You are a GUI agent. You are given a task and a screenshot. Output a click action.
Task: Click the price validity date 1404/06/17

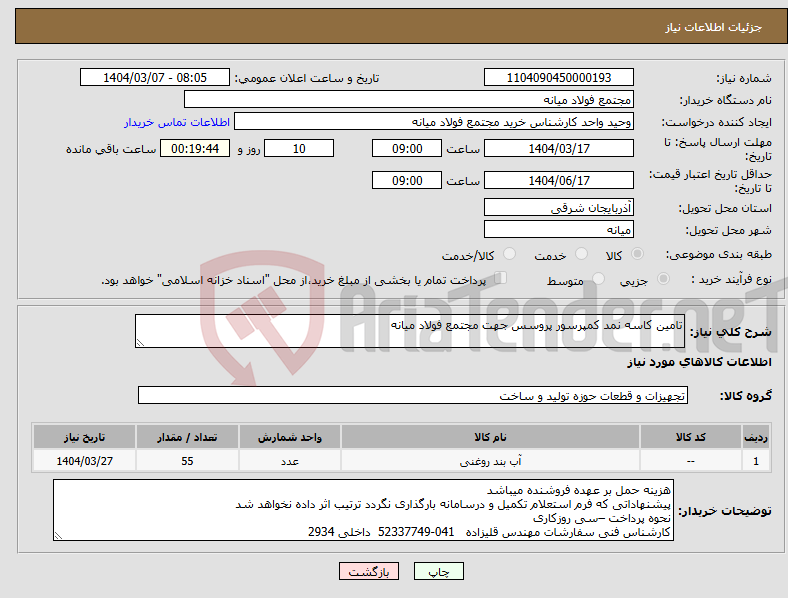coord(558,180)
